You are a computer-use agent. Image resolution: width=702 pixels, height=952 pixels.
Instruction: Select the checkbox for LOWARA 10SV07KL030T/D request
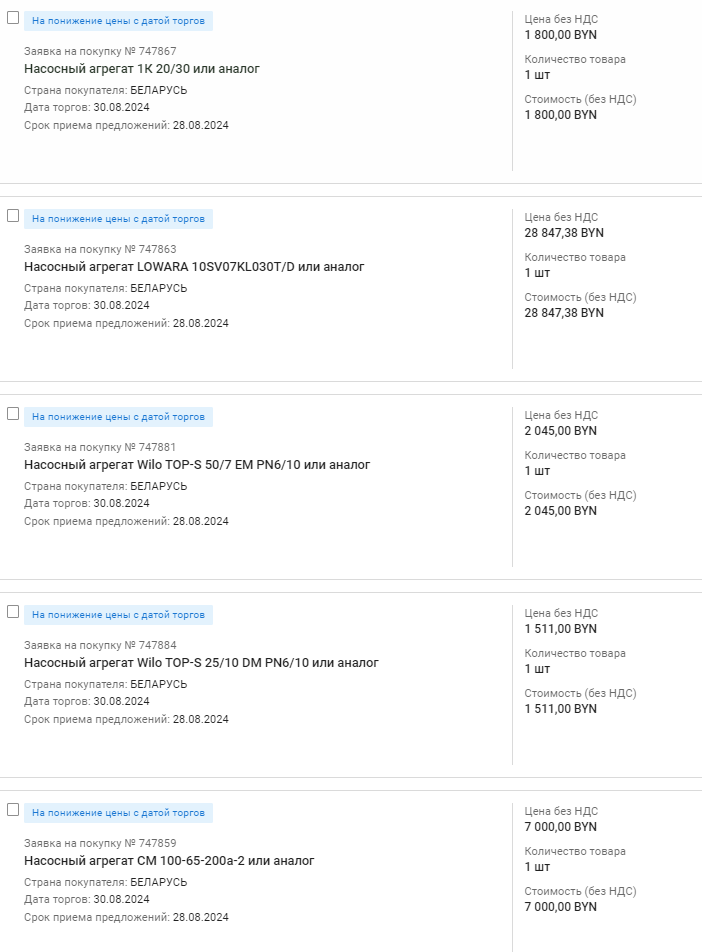tap(13, 215)
